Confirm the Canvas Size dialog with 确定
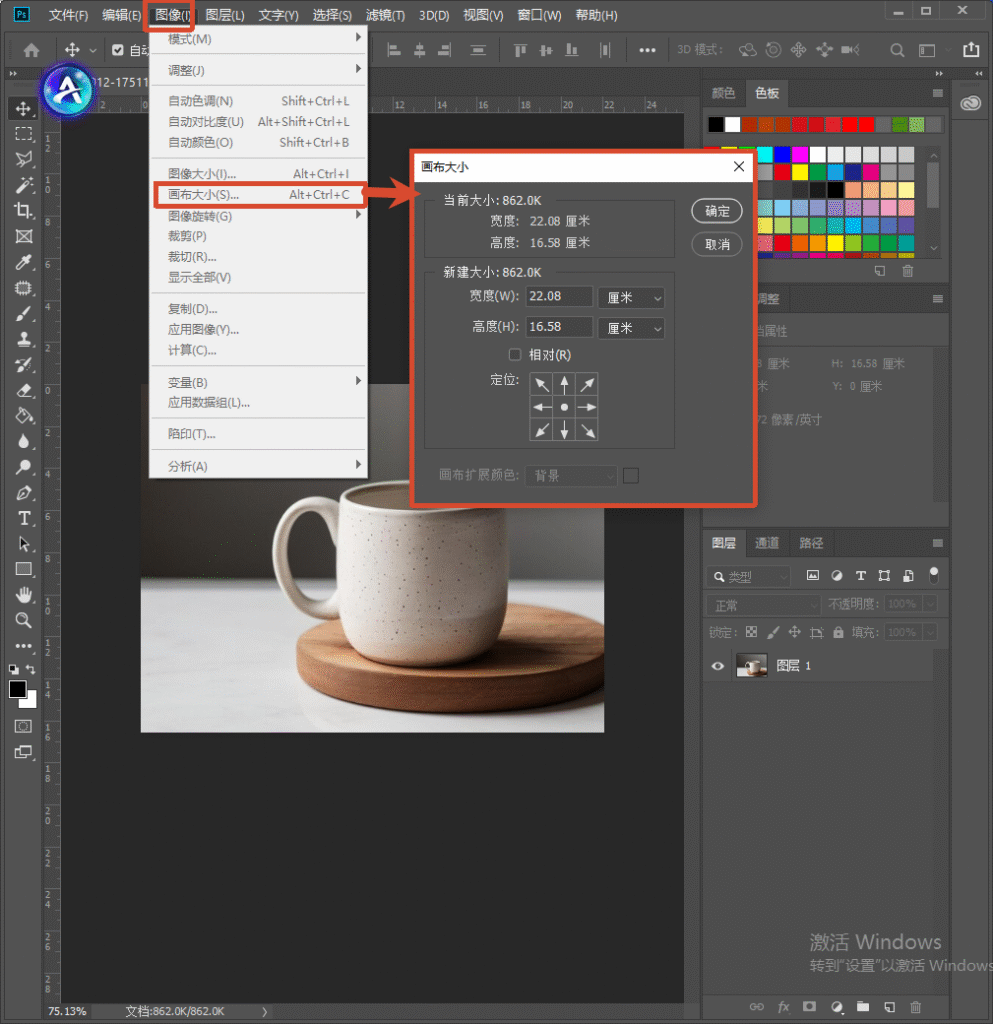The image size is (993, 1024). [x=717, y=211]
